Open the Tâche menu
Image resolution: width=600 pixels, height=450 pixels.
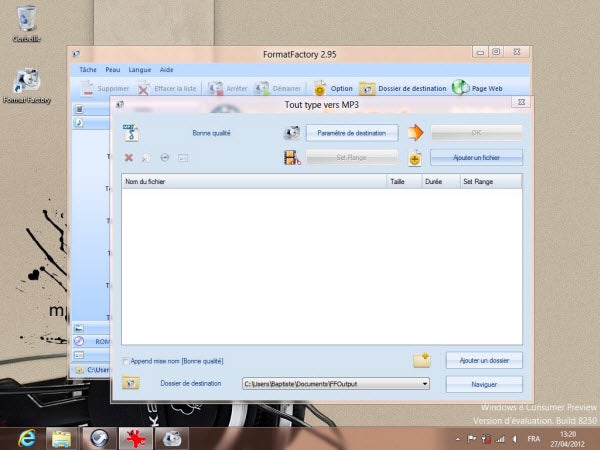pyautogui.click(x=88, y=70)
